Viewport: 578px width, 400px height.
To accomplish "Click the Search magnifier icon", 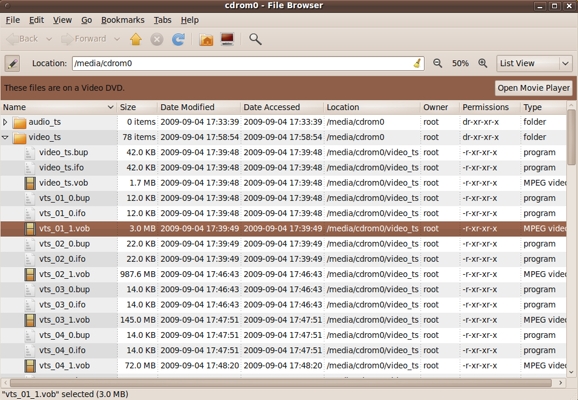I will point(255,39).
